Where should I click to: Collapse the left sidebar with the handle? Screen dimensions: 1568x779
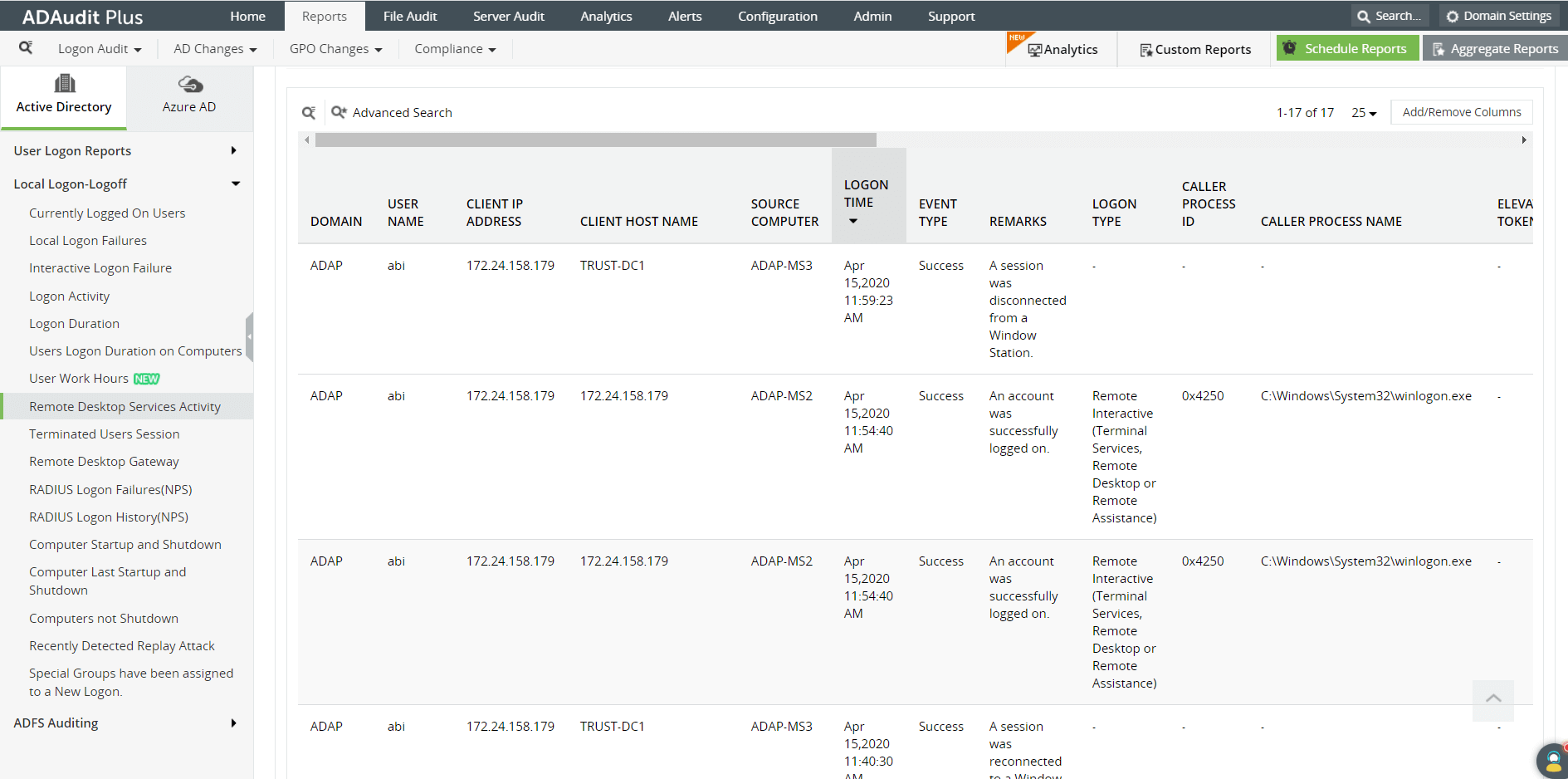[x=249, y=337]
